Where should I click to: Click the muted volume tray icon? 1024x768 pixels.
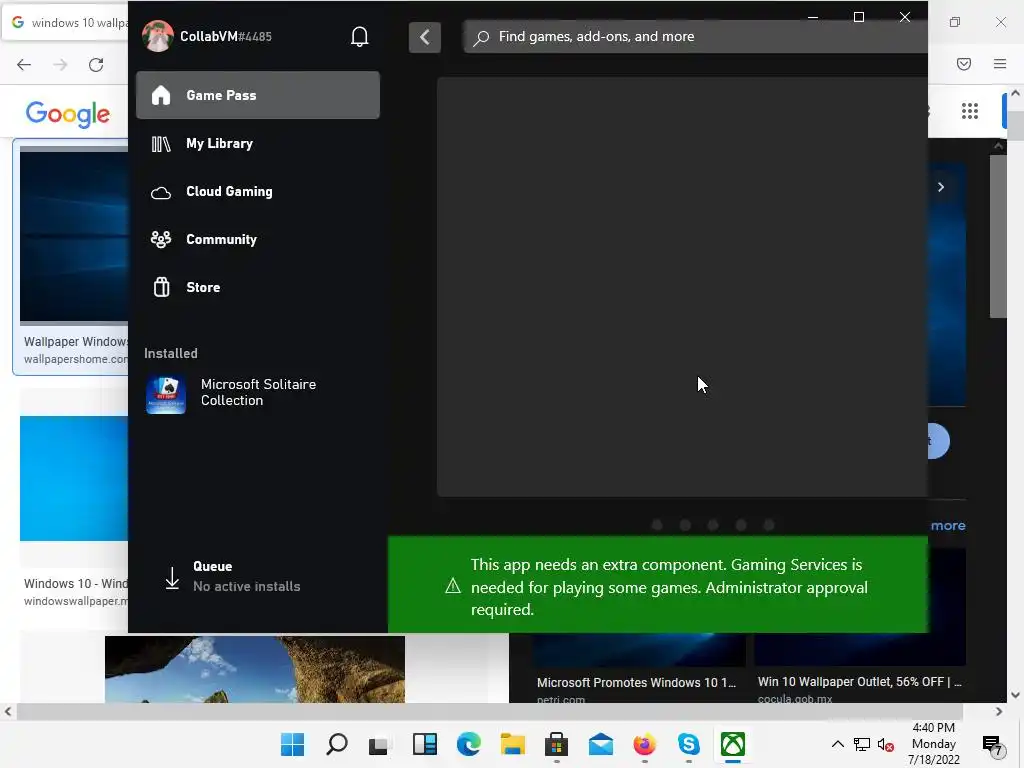coord(886,744)
